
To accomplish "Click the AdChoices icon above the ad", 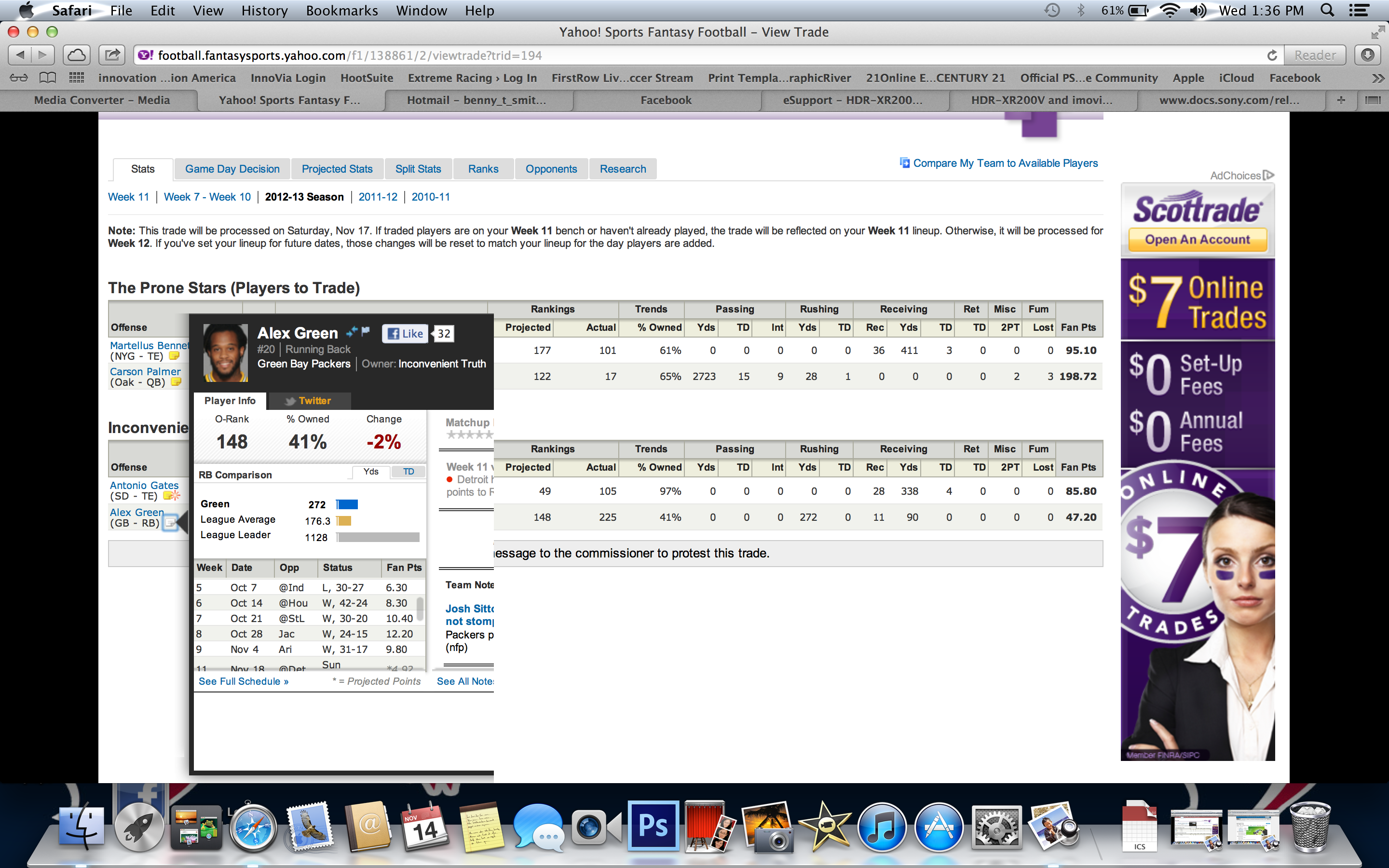I will click(x=1269, y=175).
